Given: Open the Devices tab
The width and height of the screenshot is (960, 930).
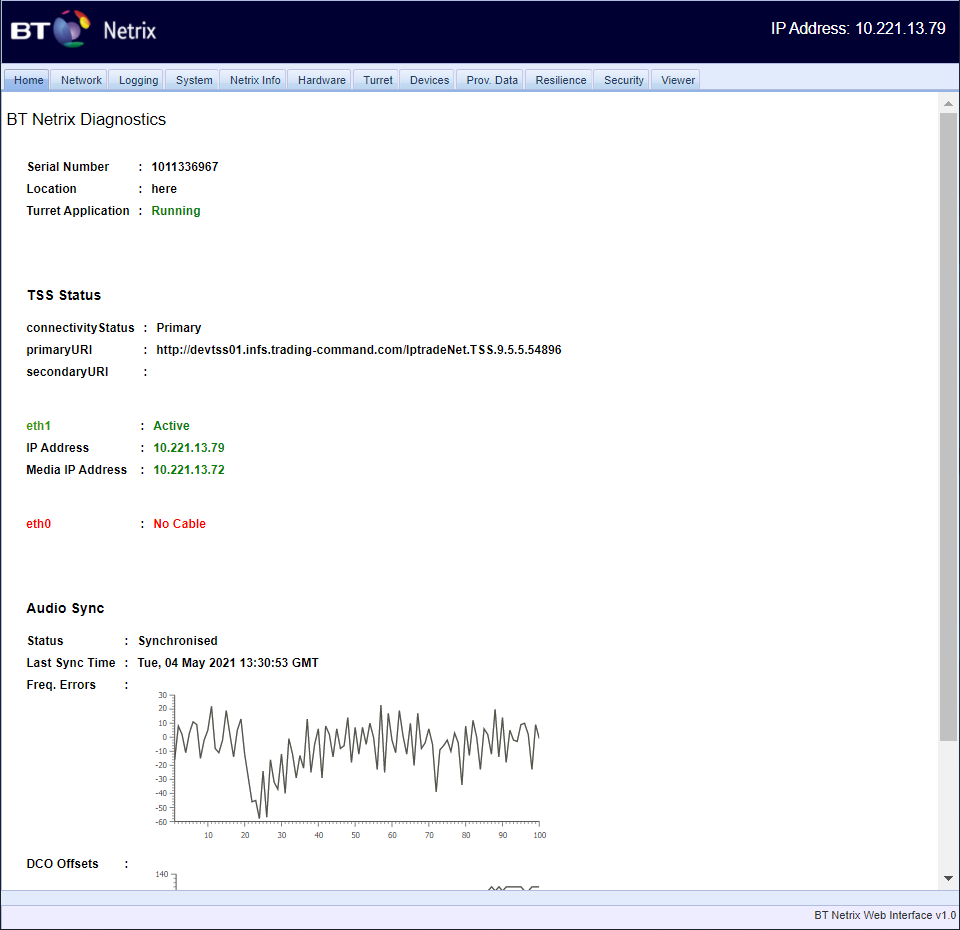Looking at the screenshot, I should click(x=429, y=80).
